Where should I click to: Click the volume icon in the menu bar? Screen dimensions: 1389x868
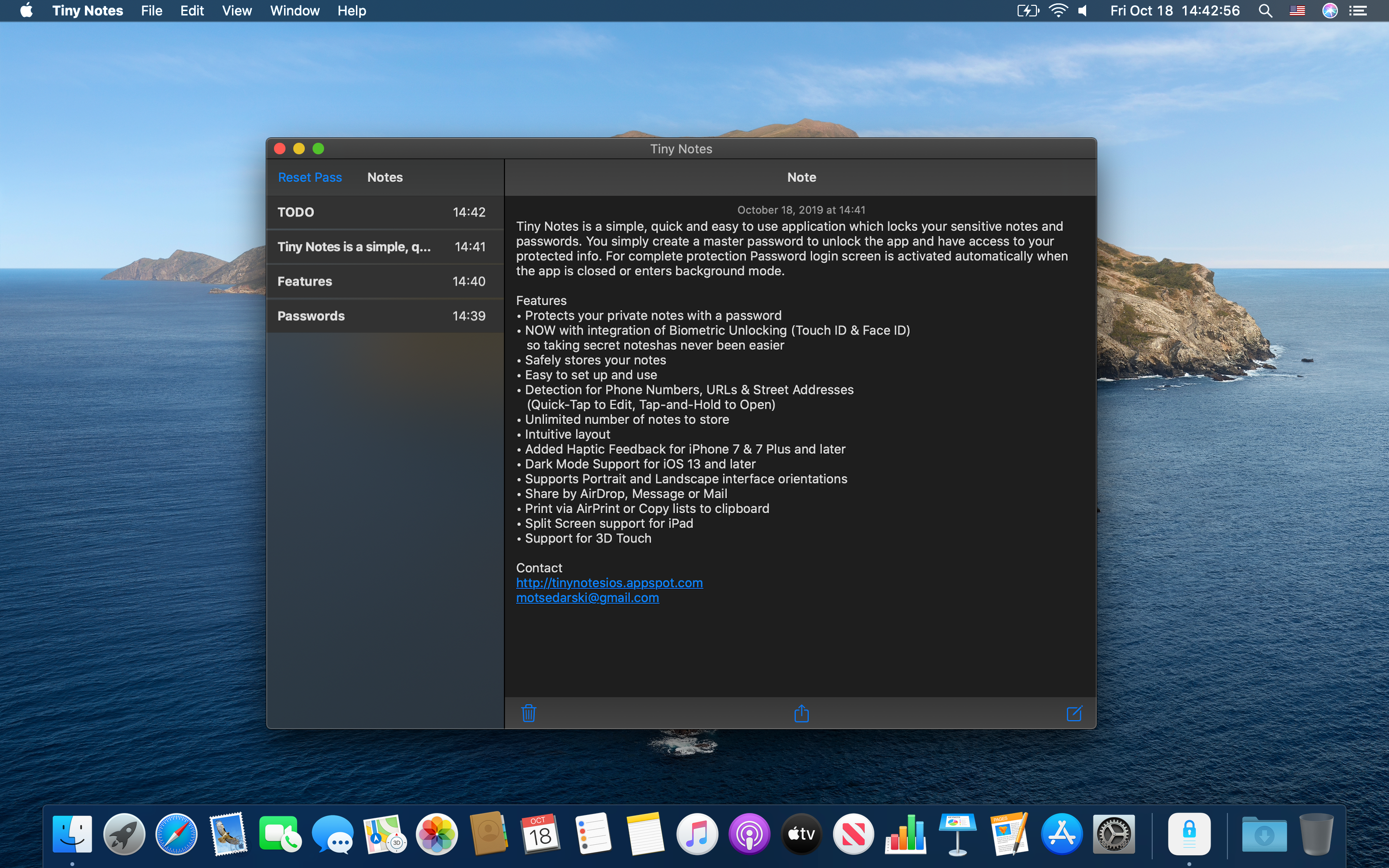tap(1083, 11)
